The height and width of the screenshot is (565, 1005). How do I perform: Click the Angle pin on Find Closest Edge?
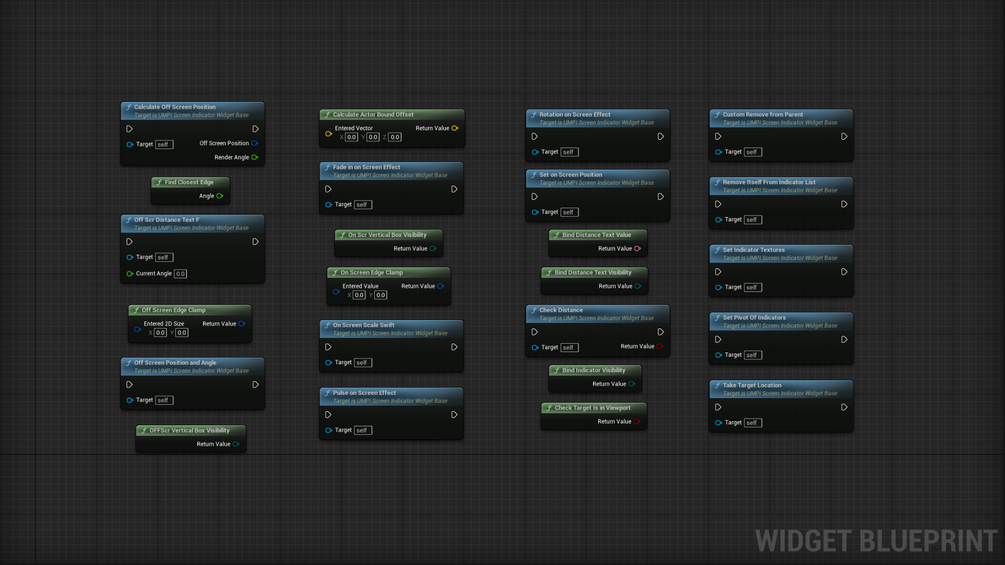pyautogui.click(x=220, y=196)
